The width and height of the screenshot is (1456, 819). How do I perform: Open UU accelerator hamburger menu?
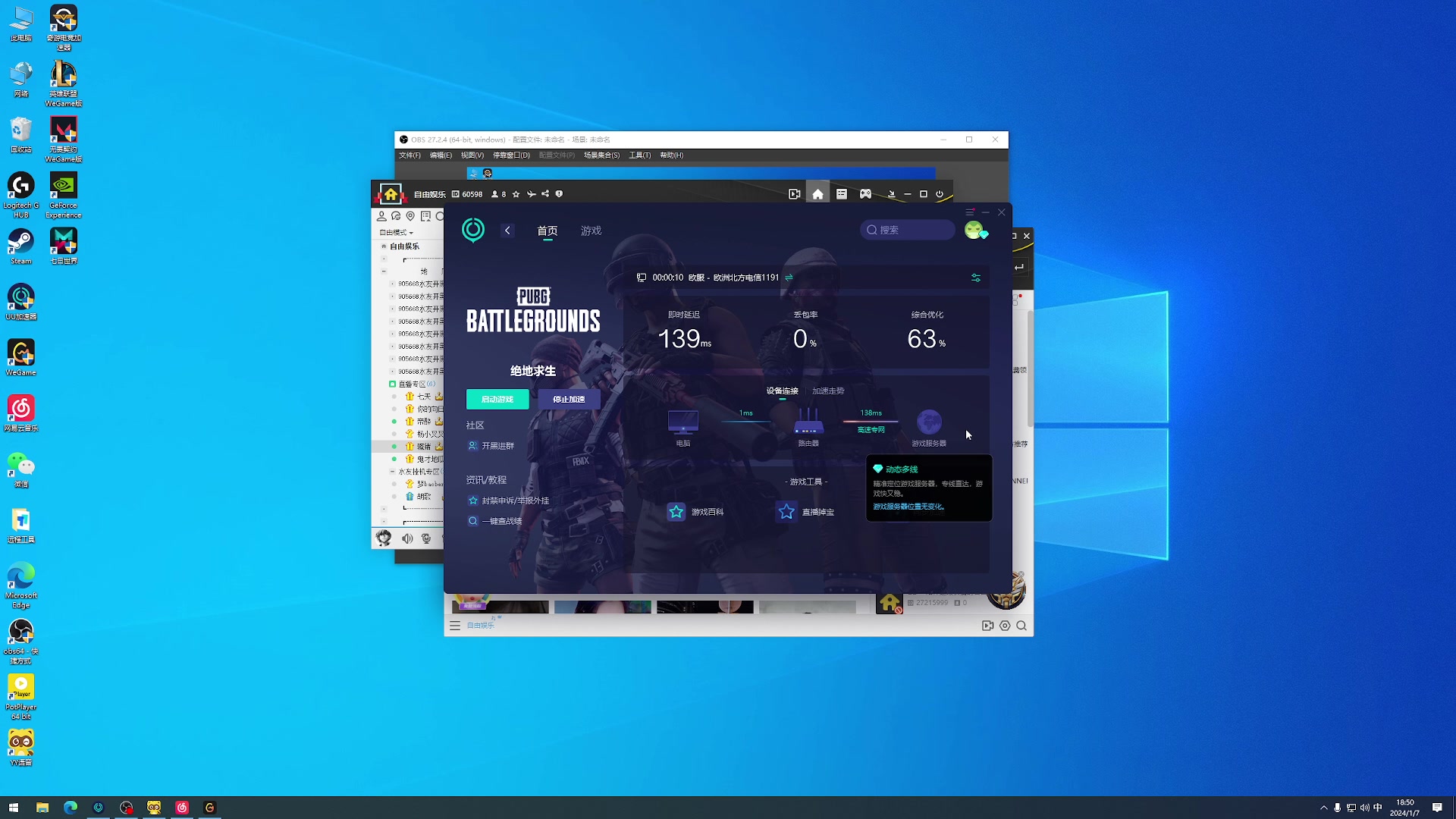click(x=970, y=212)
